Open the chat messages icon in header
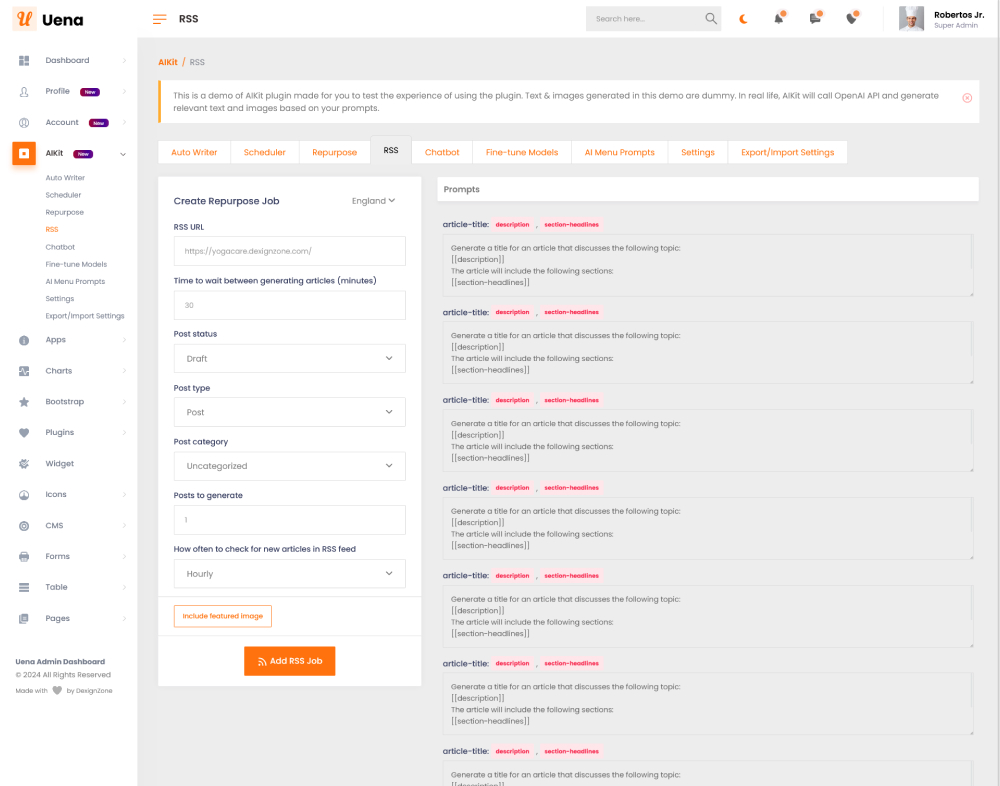 (815, 19)
